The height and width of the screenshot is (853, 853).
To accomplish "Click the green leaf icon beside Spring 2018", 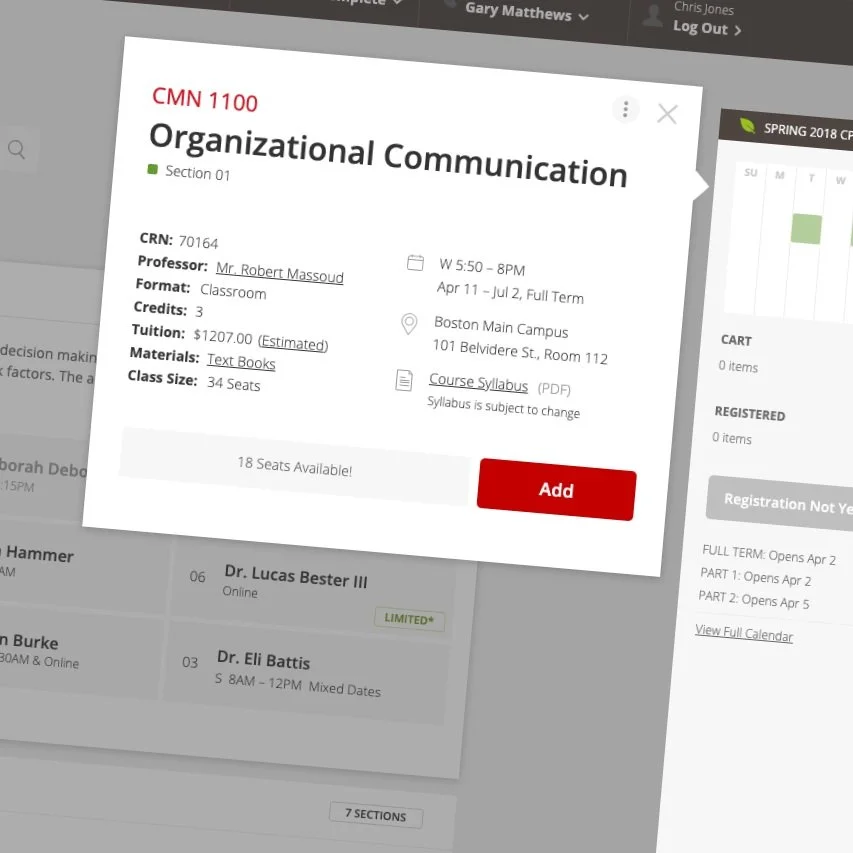I will (747, 126).
